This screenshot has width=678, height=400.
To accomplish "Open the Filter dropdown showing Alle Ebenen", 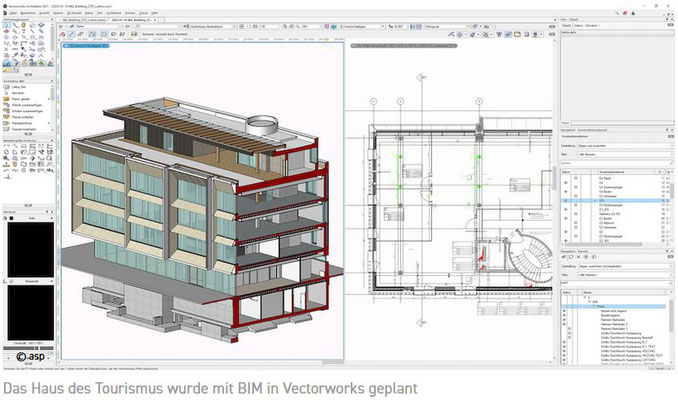I will pyautogui.click(x=625, y=154).
